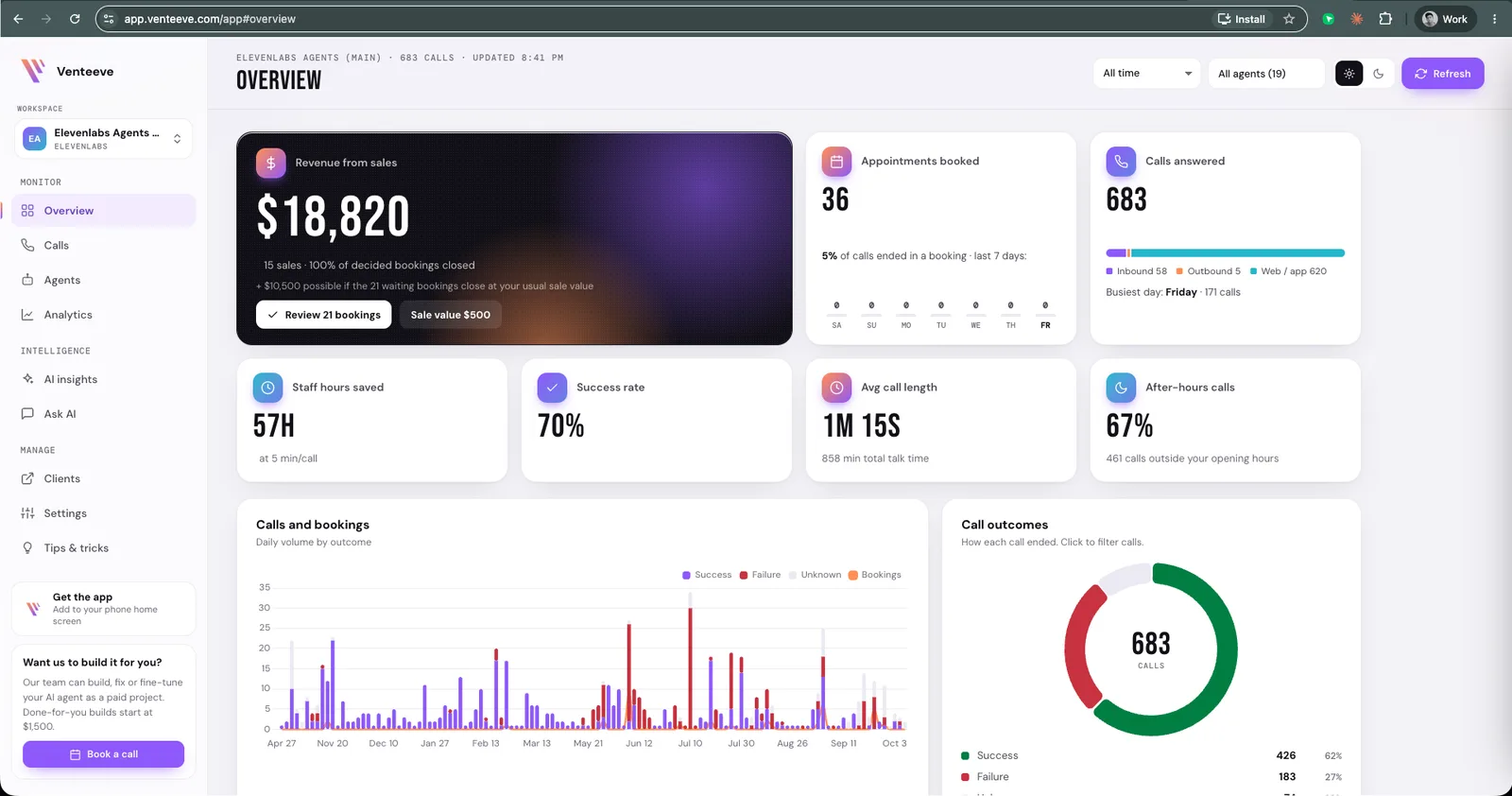Open the Work profile menu in browser
This screenshot has width=1512, height=796.
tap(1445, 19)
